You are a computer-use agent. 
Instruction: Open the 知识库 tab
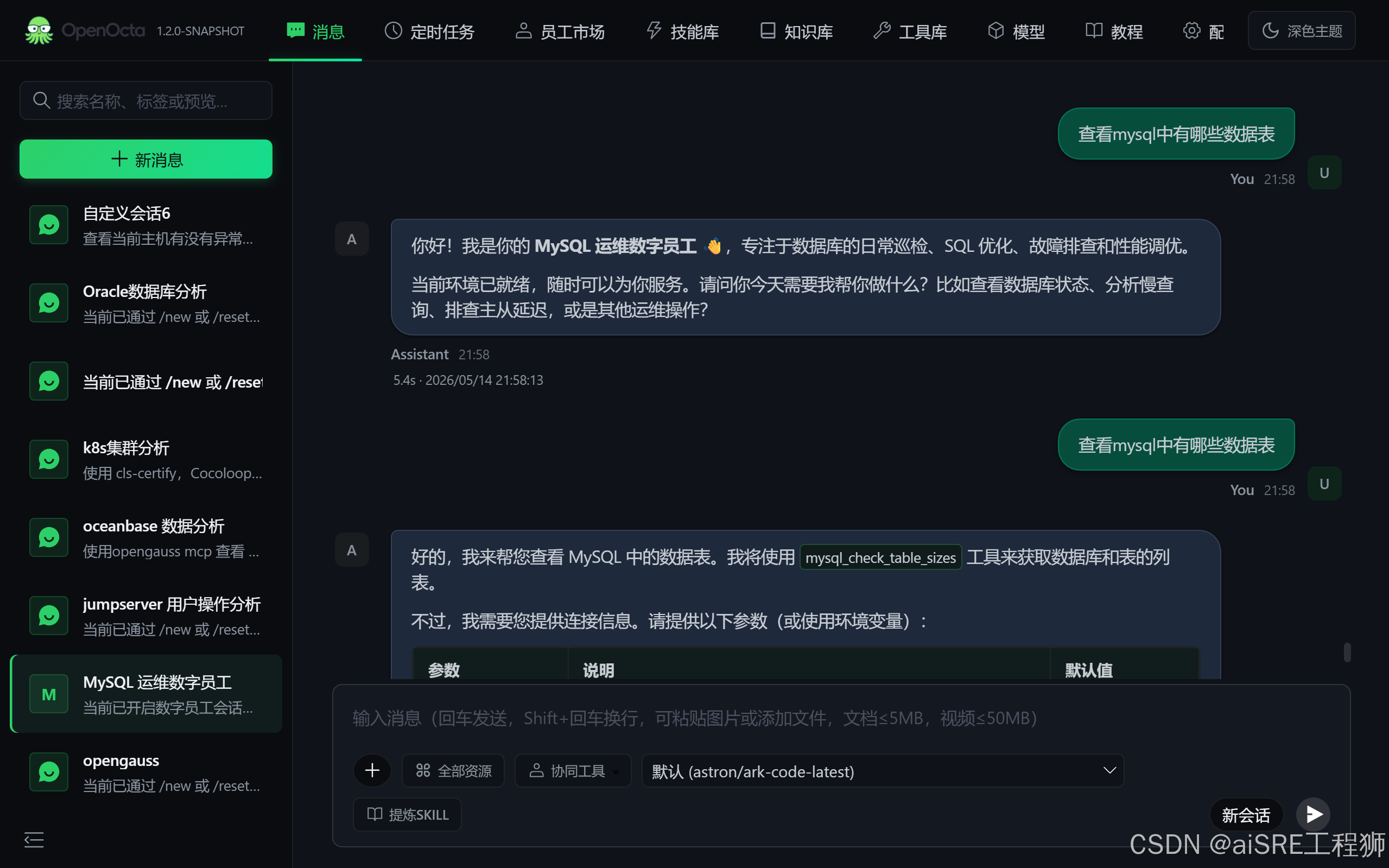[x=796, y=31]
